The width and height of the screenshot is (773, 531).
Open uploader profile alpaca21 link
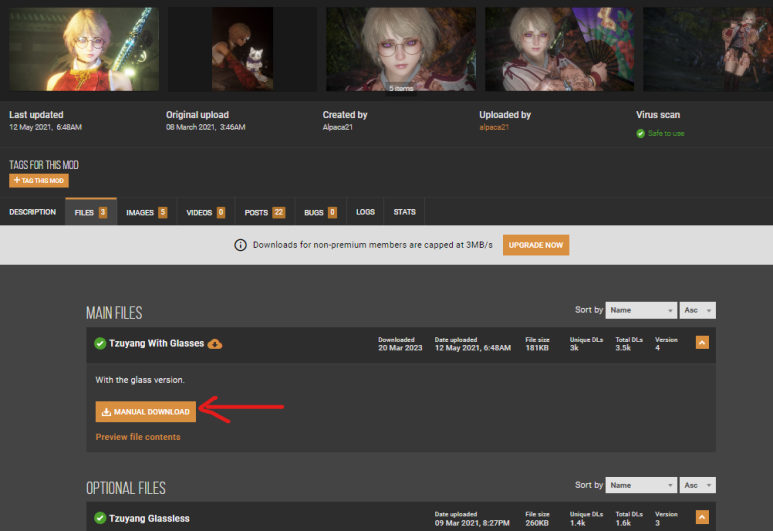pos(494,127)
